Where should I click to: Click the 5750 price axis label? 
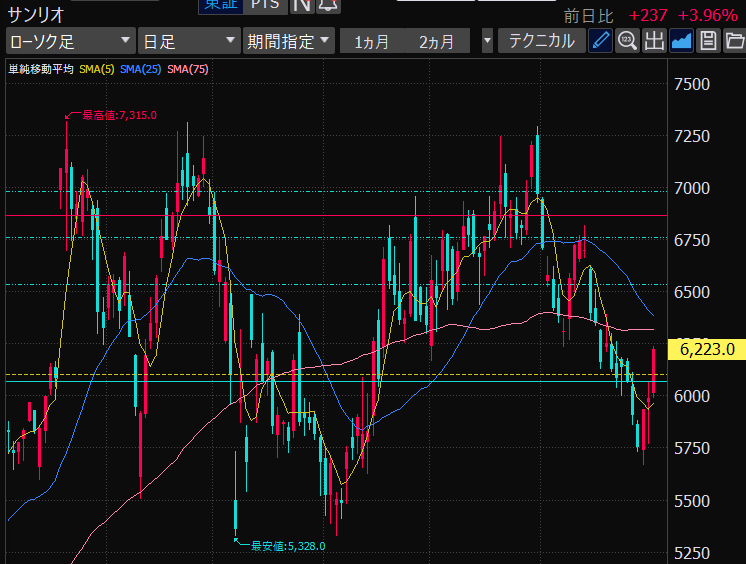click(692, 448)
